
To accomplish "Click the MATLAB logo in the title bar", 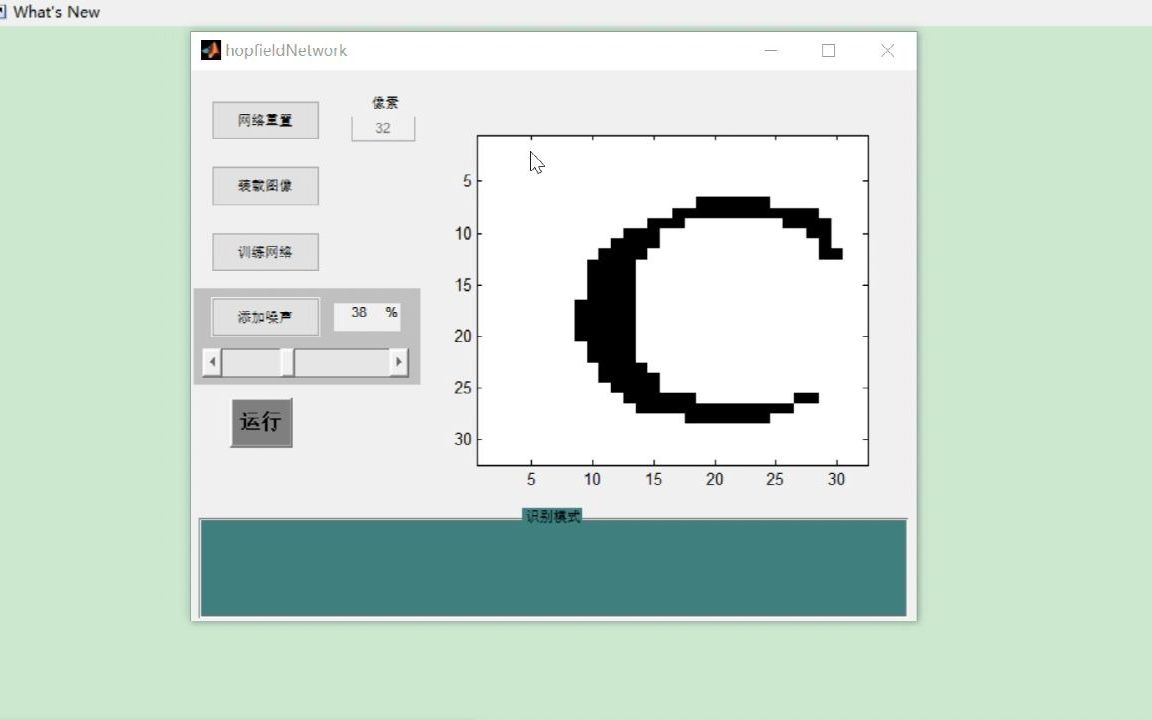I will point(210,49).
